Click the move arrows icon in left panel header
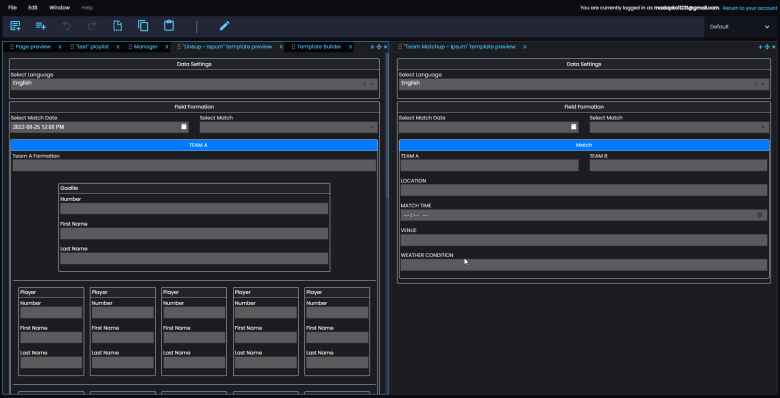Viewport: 780px width, 398px height. (x=379, y=47)
